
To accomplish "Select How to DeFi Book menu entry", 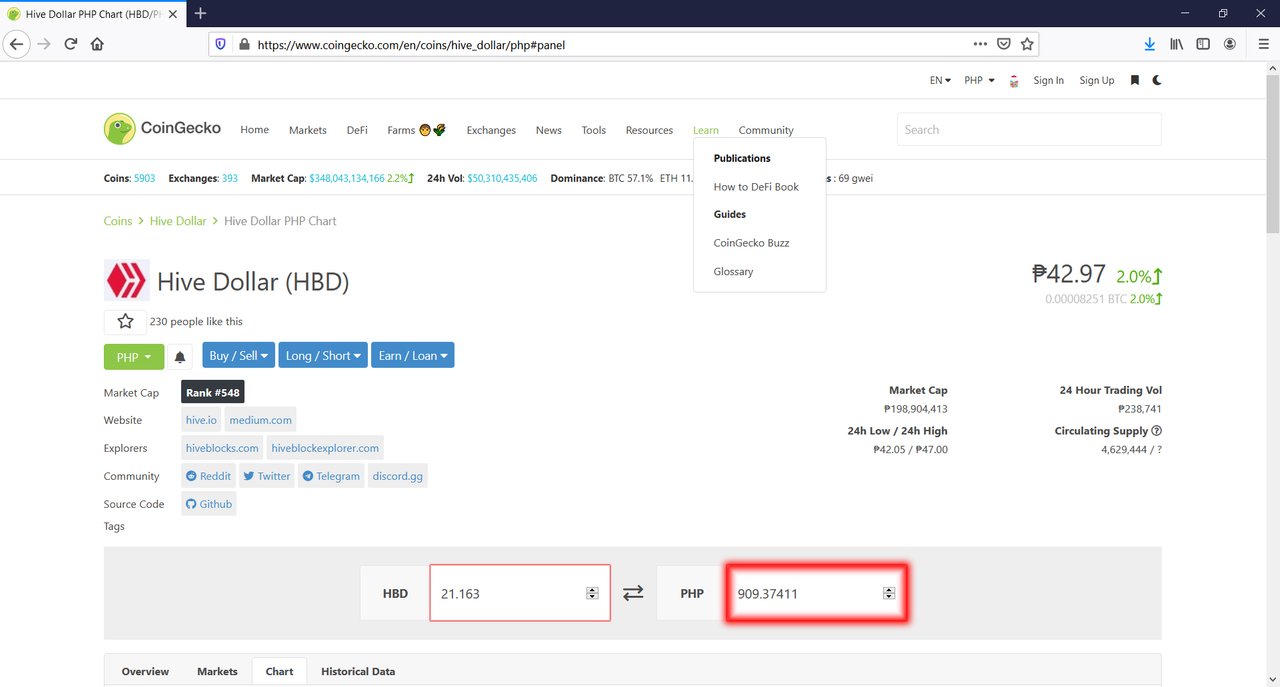I will point(756,187).
